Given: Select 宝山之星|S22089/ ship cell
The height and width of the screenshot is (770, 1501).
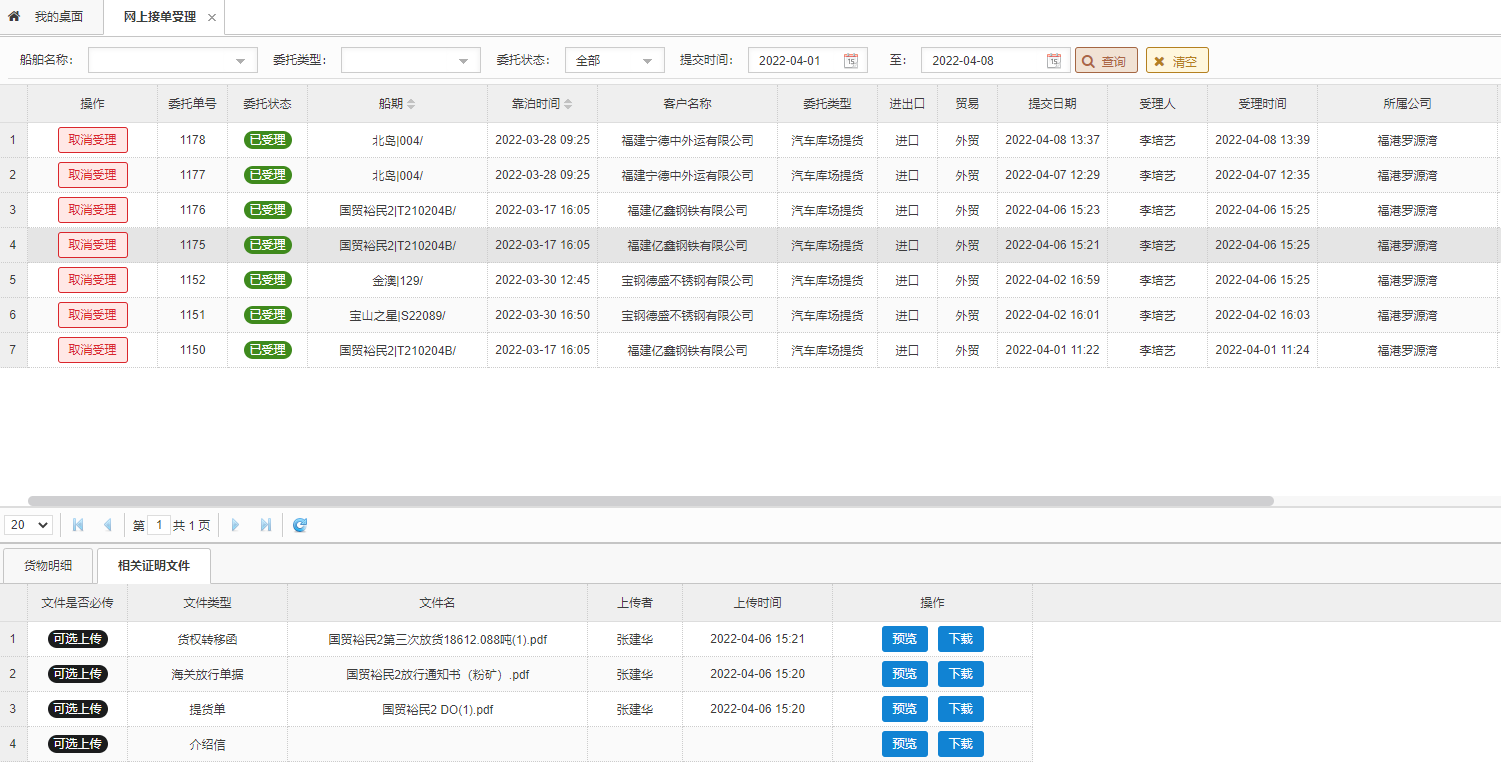Looking at the screenshot, I should [398, 315].
